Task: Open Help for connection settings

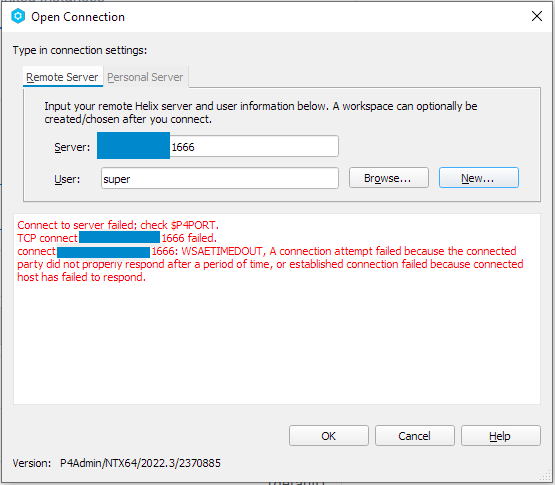Action: coord(500,435)
